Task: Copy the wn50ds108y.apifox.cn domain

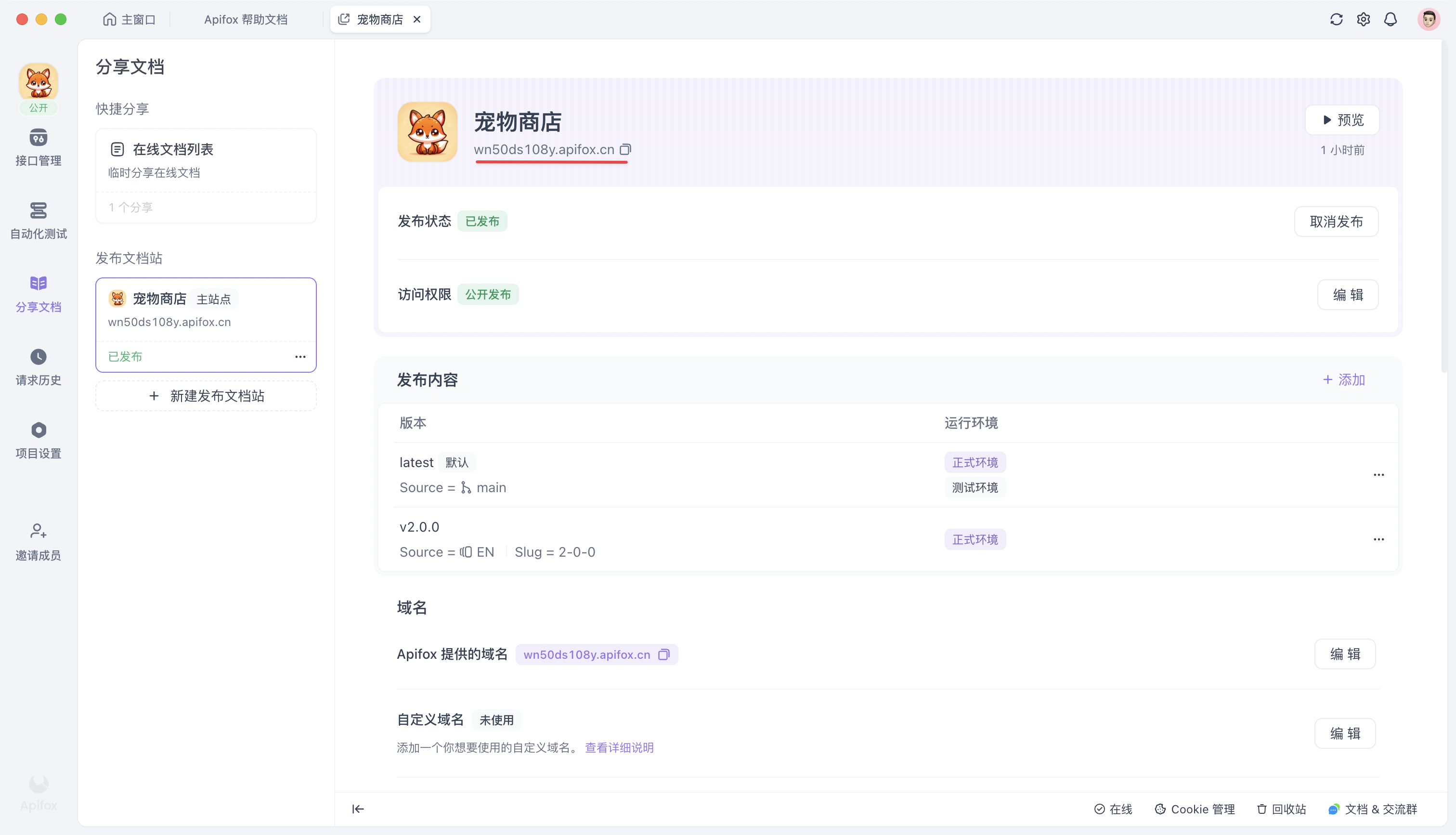Action: tap(625, 149)
